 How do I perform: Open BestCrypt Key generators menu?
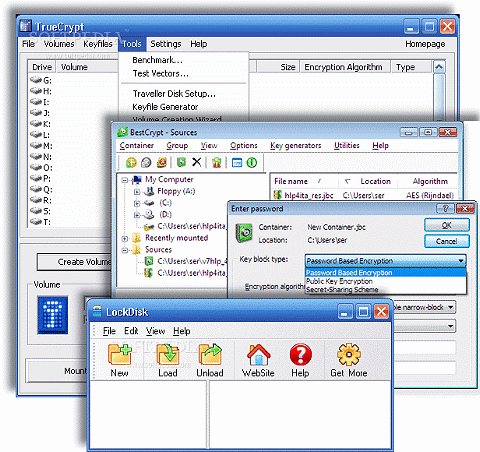pyautogui.click(x=296, y=146)
